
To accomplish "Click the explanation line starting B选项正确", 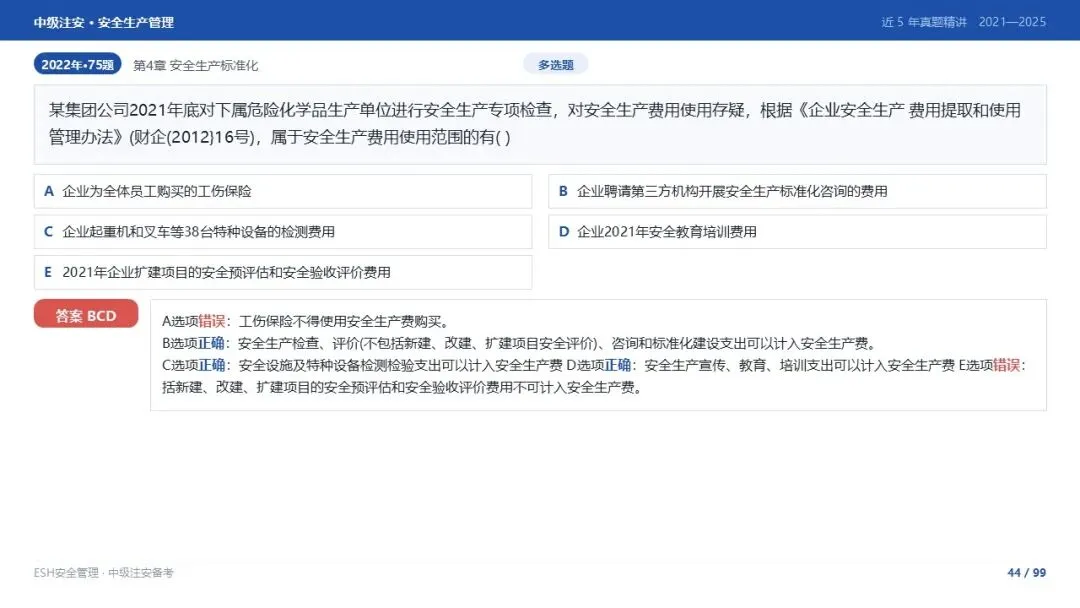I will [x=520, y=344].
